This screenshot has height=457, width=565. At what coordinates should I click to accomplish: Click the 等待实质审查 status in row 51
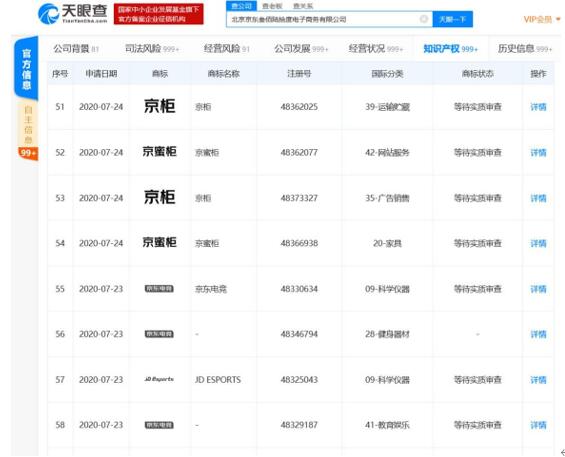tap(477, 107)
